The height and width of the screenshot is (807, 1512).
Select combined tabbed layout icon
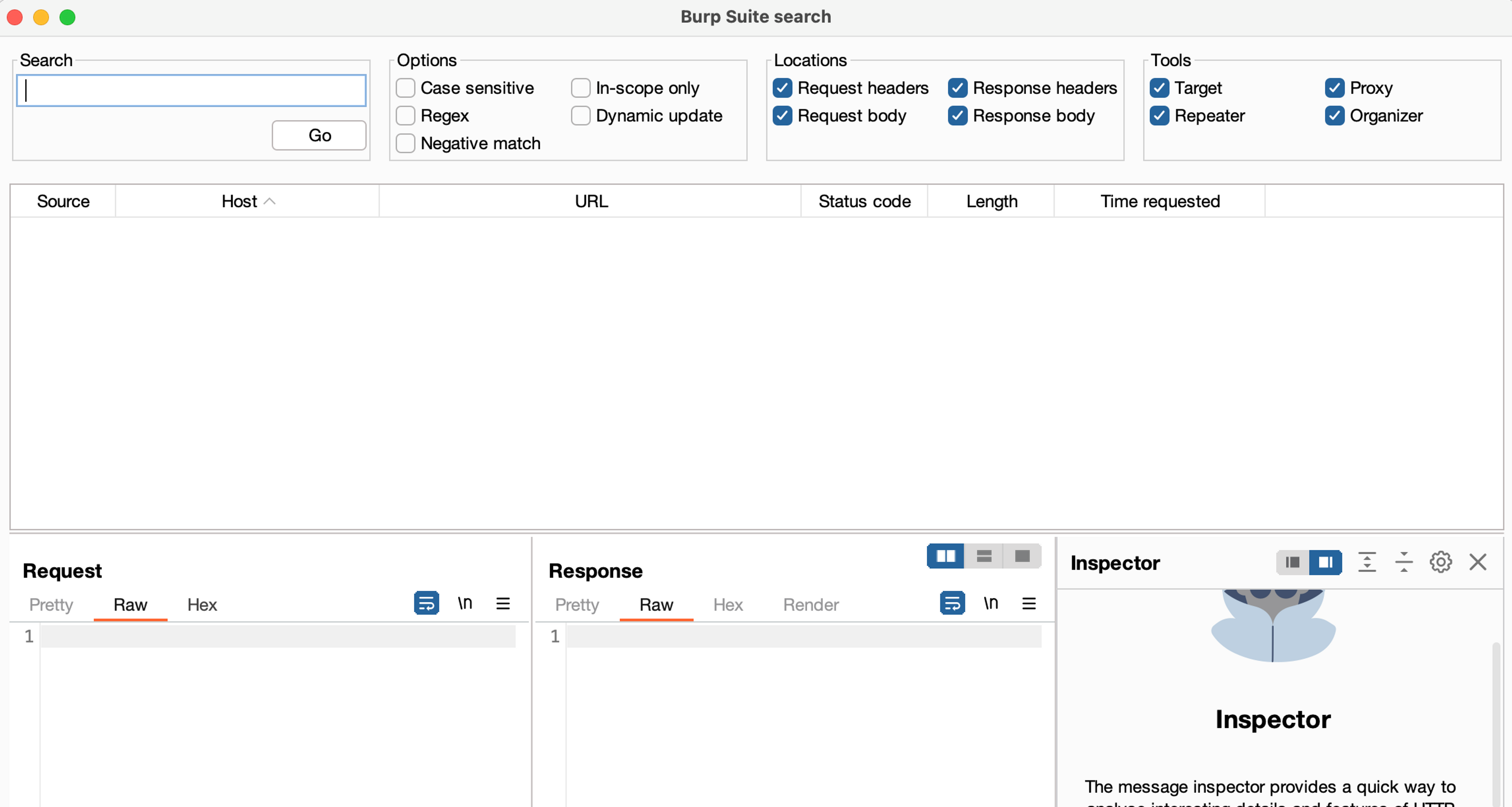[1022, 556]
